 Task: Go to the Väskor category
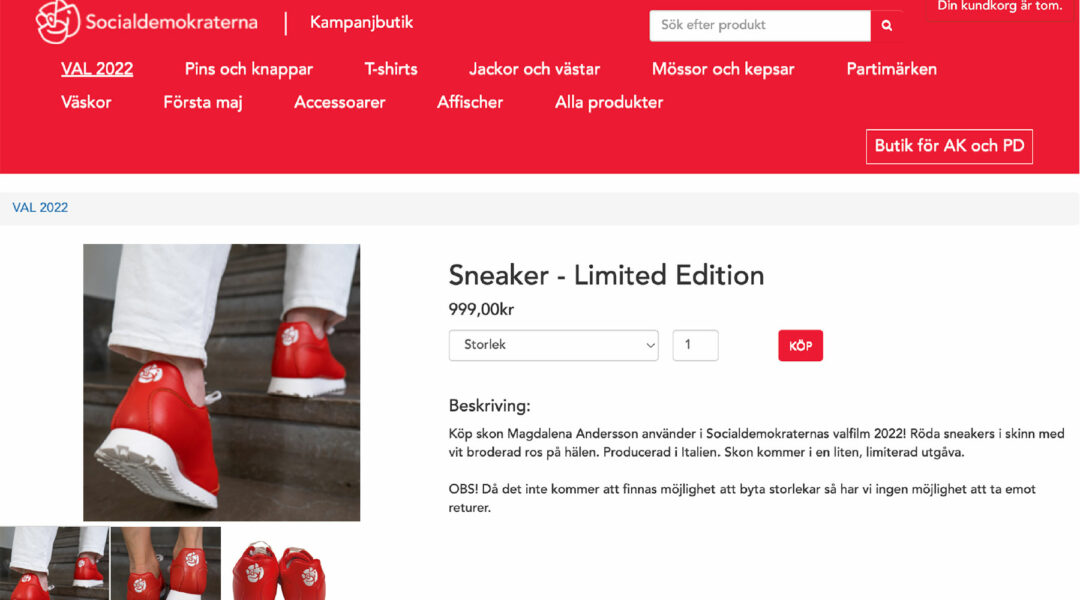[86, 103]
